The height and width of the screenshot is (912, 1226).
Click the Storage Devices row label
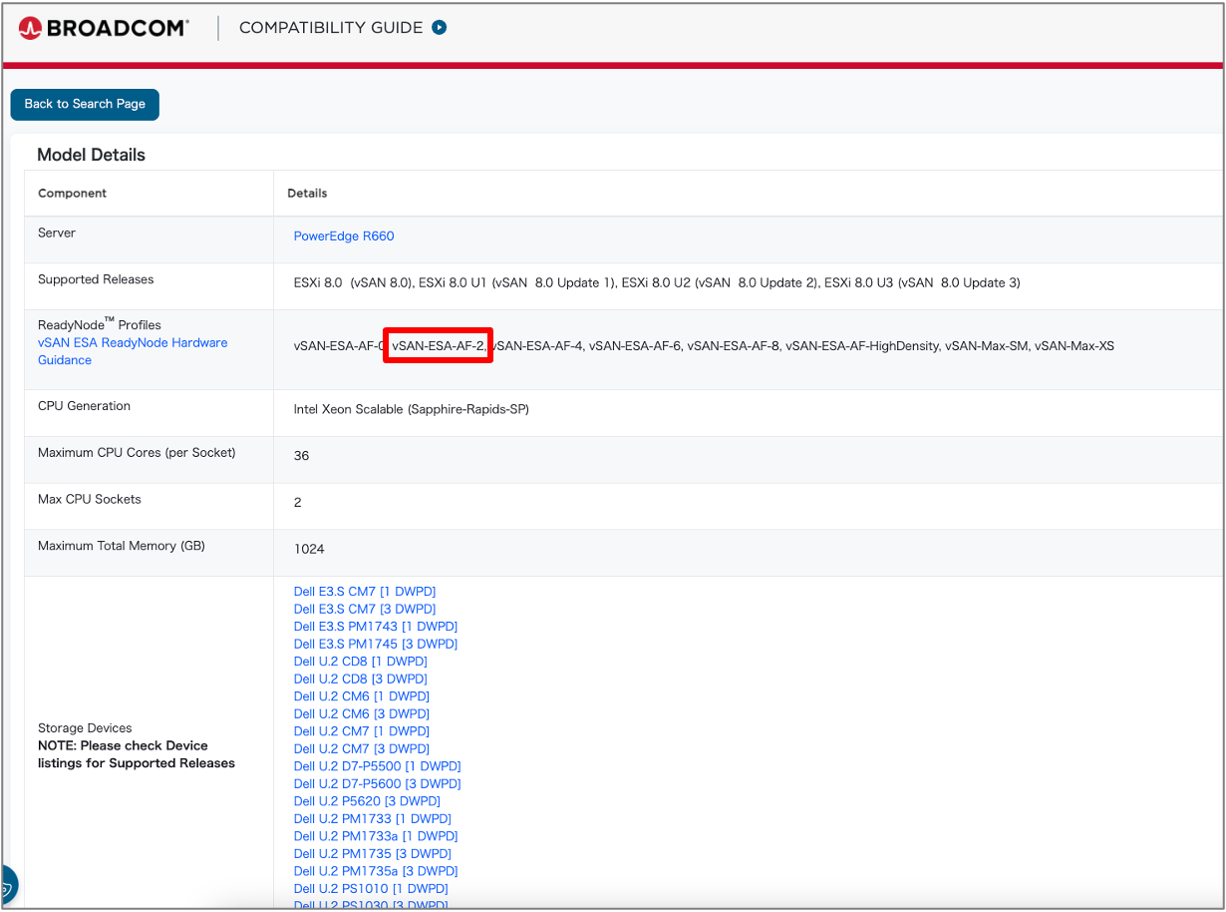85,728
